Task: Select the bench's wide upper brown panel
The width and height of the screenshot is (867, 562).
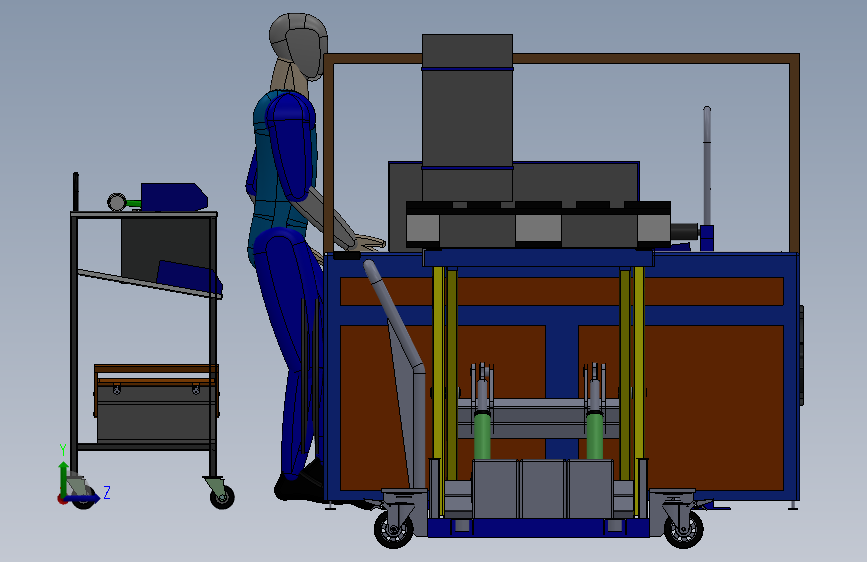Action: [x=562, y=292]
